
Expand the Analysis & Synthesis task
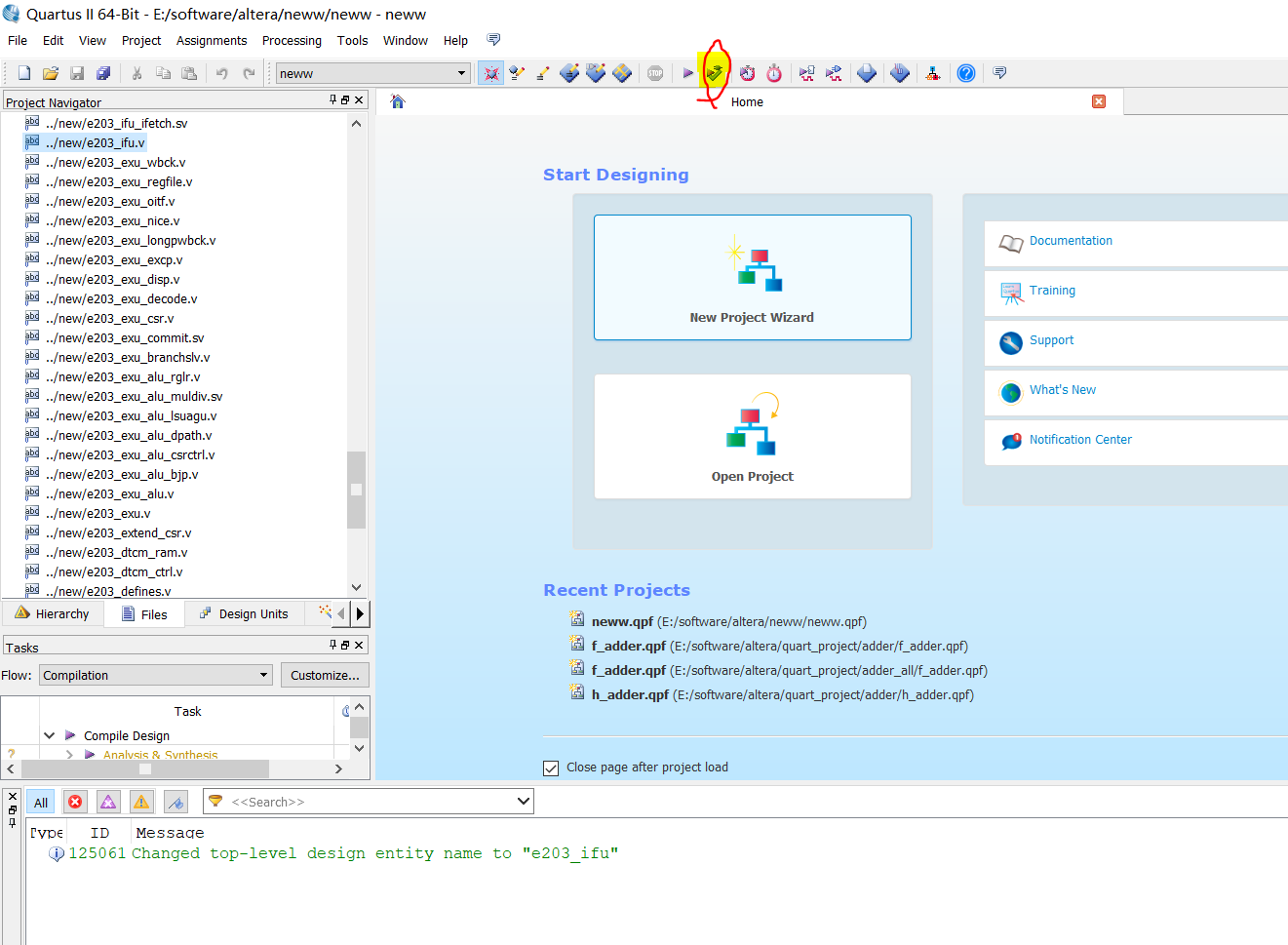click(x=69, y=755)
